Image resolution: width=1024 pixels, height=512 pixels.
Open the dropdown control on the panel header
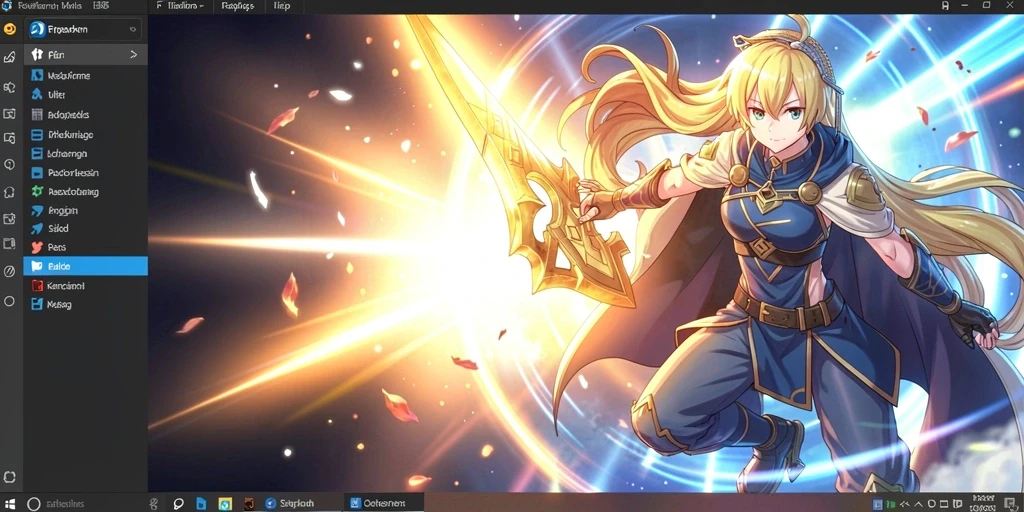coord(133,29)
